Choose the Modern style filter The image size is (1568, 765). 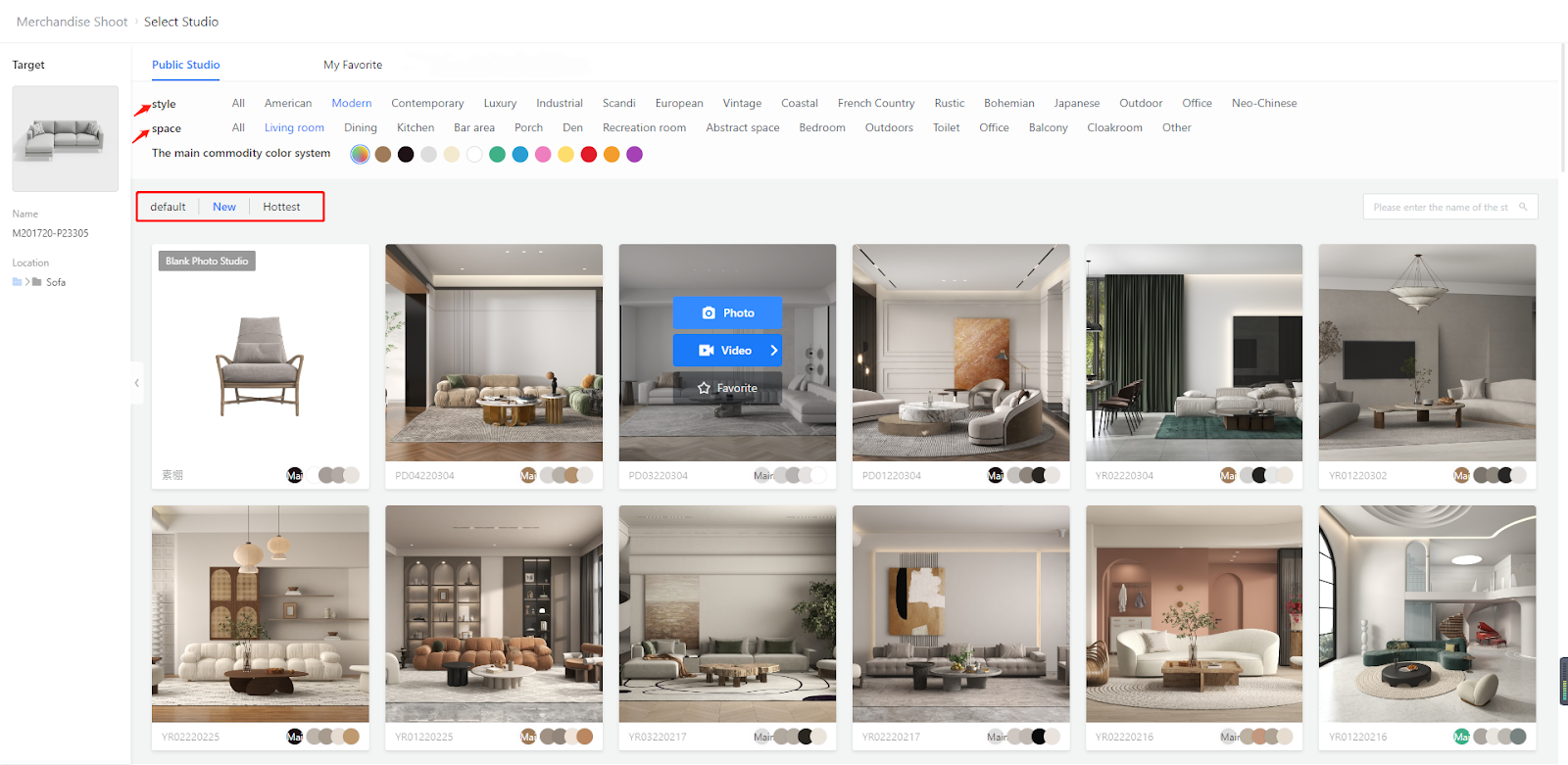[x=352, y=103]
